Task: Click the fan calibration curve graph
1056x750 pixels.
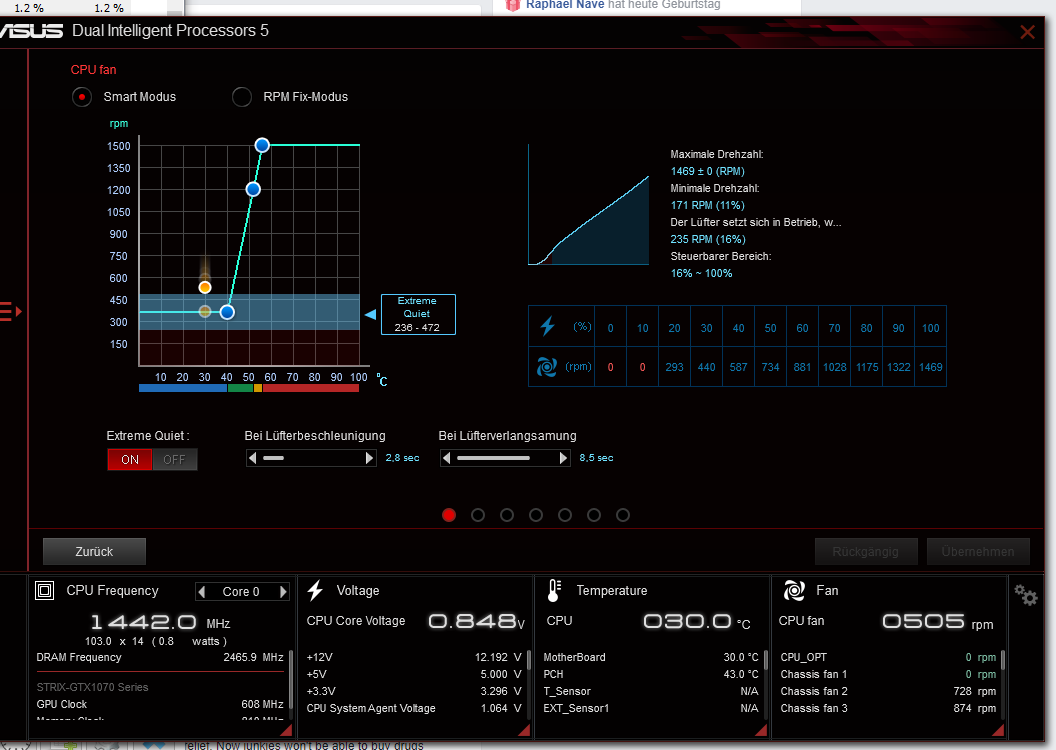Action: [x=589, y=204]
